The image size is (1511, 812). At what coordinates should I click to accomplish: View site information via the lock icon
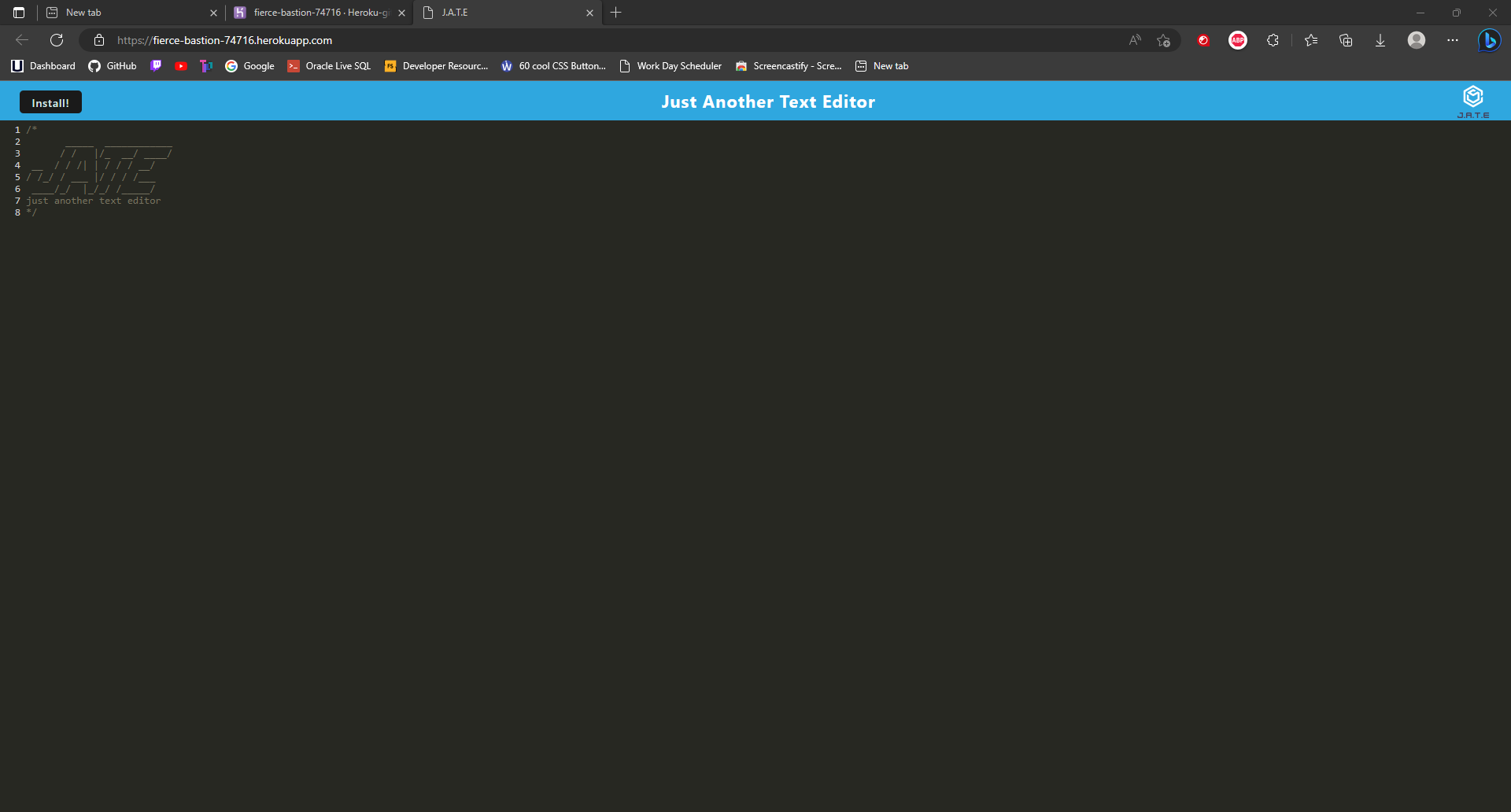(x=98, y=40)
